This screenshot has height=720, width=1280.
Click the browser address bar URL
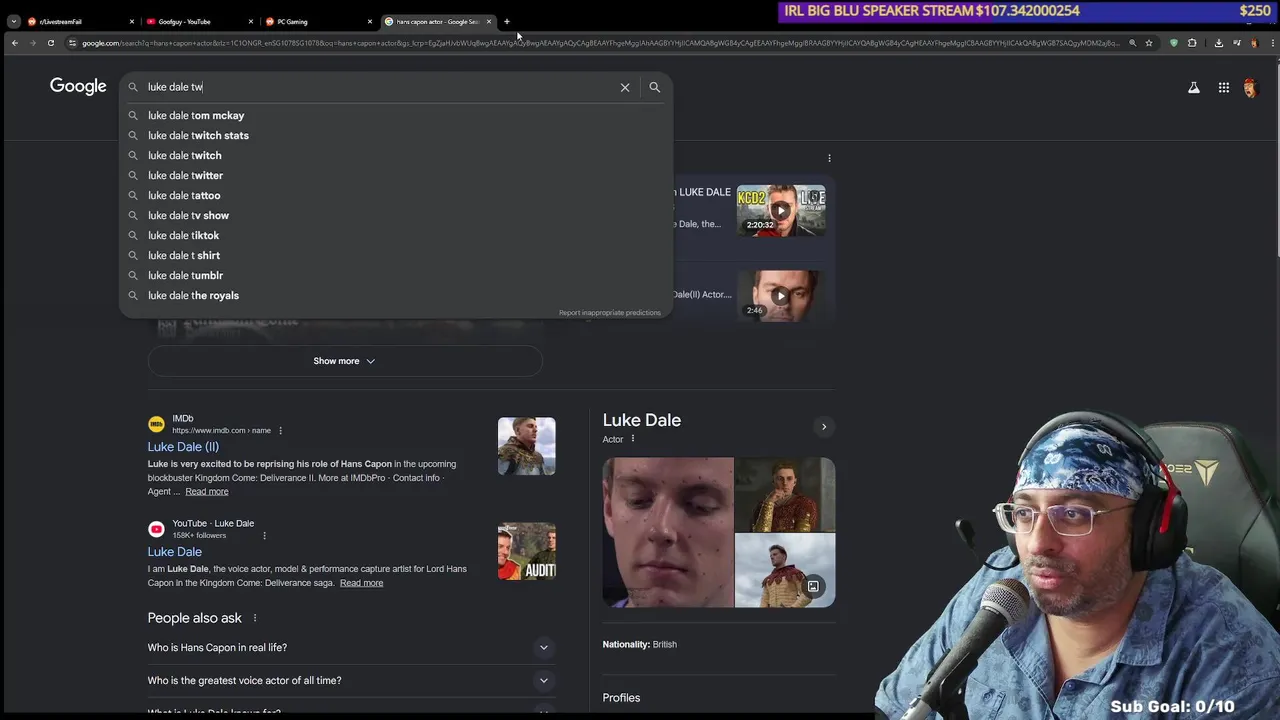pos(600,43)
